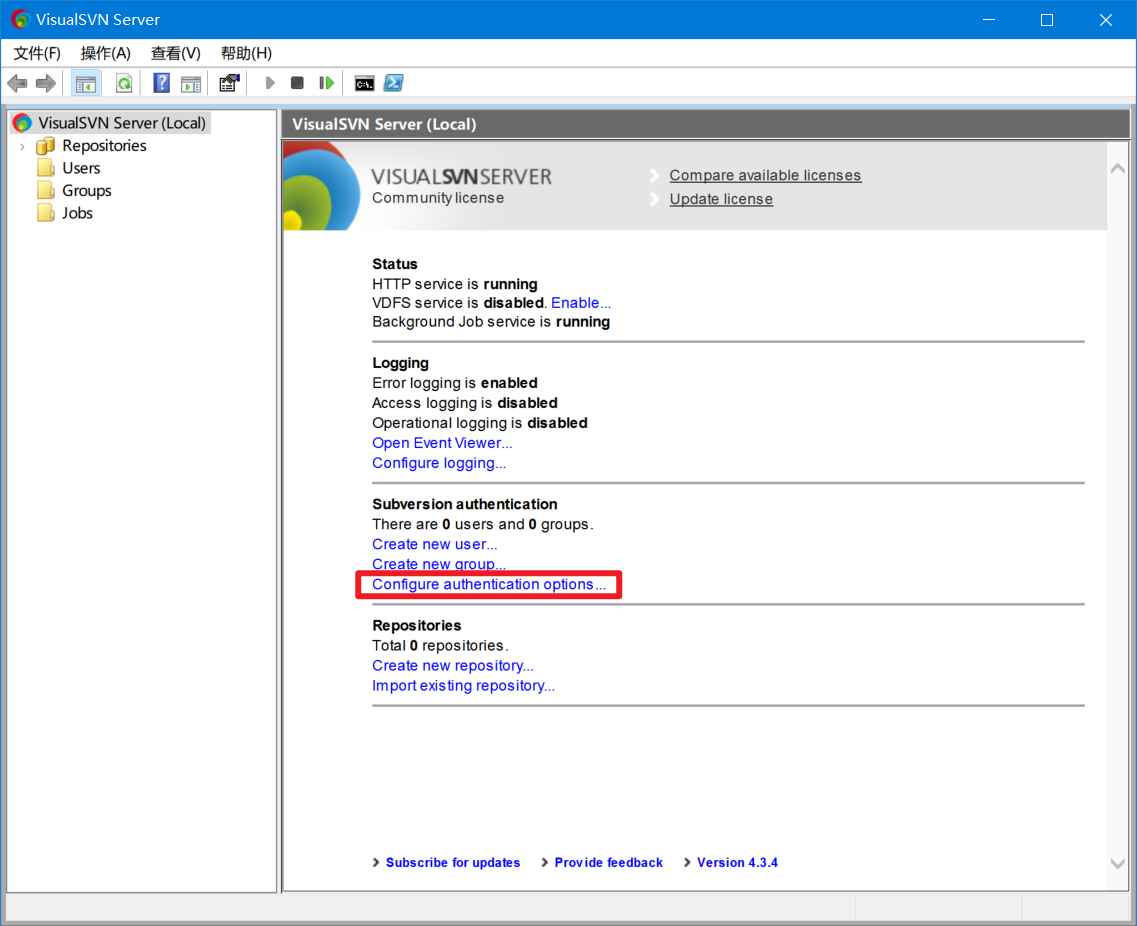Click Create new repository... link
The image size is (1137, 926).
click(452, 666)
